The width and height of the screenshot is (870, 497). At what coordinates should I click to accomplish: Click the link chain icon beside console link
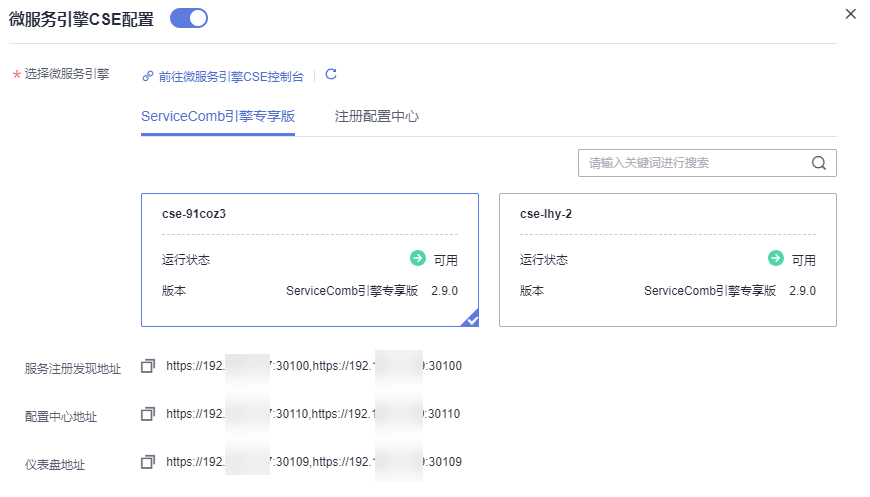pos(148,76)
